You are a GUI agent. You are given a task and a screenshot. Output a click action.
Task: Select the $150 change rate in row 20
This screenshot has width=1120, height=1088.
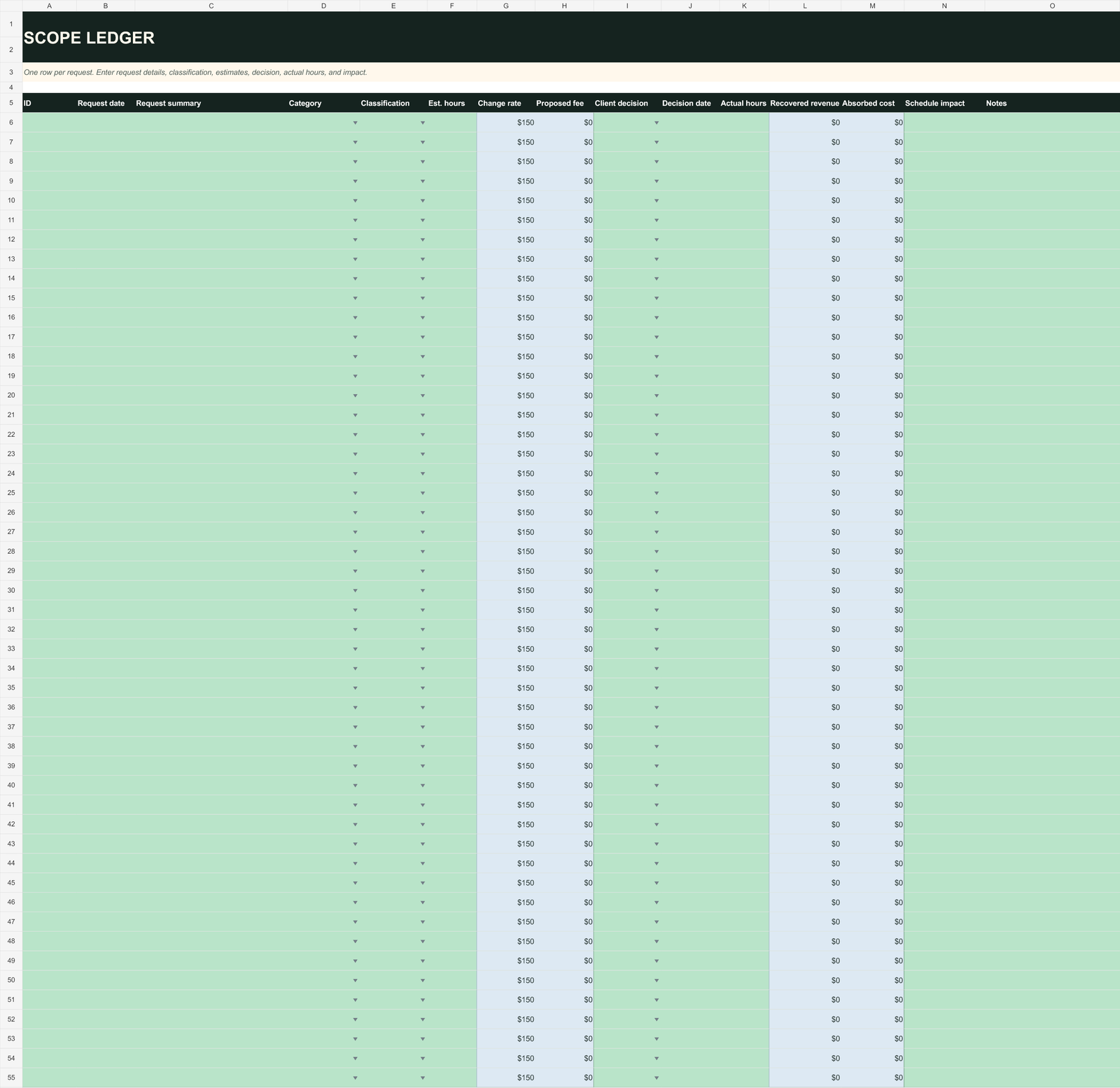(x=506, y=396)
